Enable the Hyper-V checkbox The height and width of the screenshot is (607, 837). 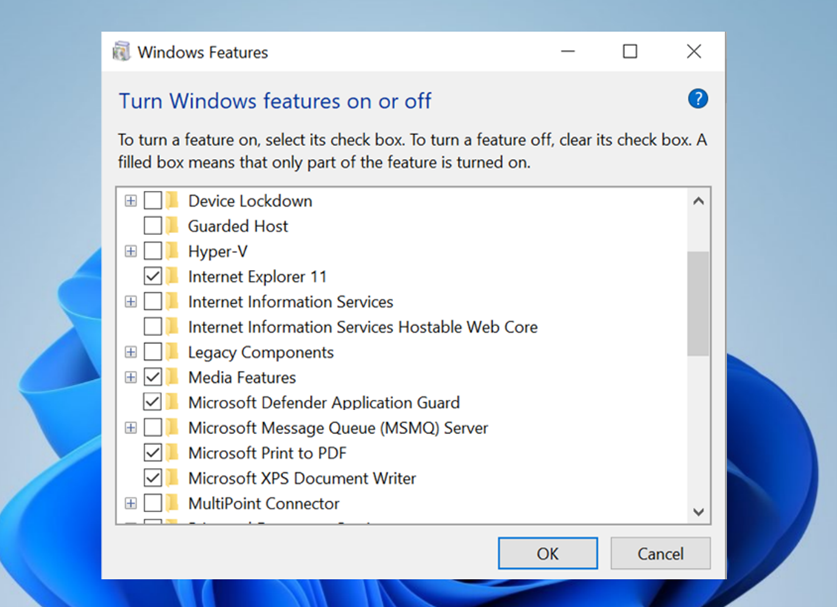pyautogui.click(x=153, y=251)
